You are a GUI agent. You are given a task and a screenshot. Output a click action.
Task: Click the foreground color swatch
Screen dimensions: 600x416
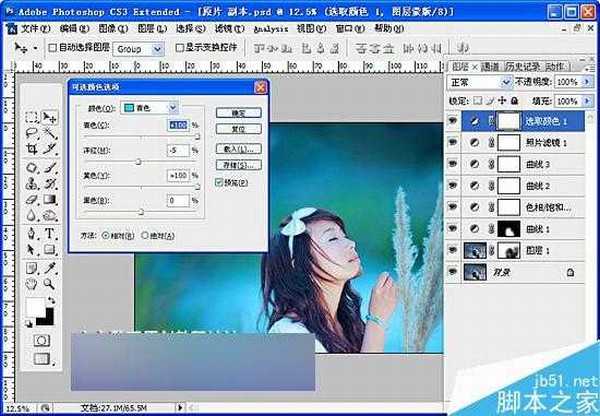coord(34,307)
